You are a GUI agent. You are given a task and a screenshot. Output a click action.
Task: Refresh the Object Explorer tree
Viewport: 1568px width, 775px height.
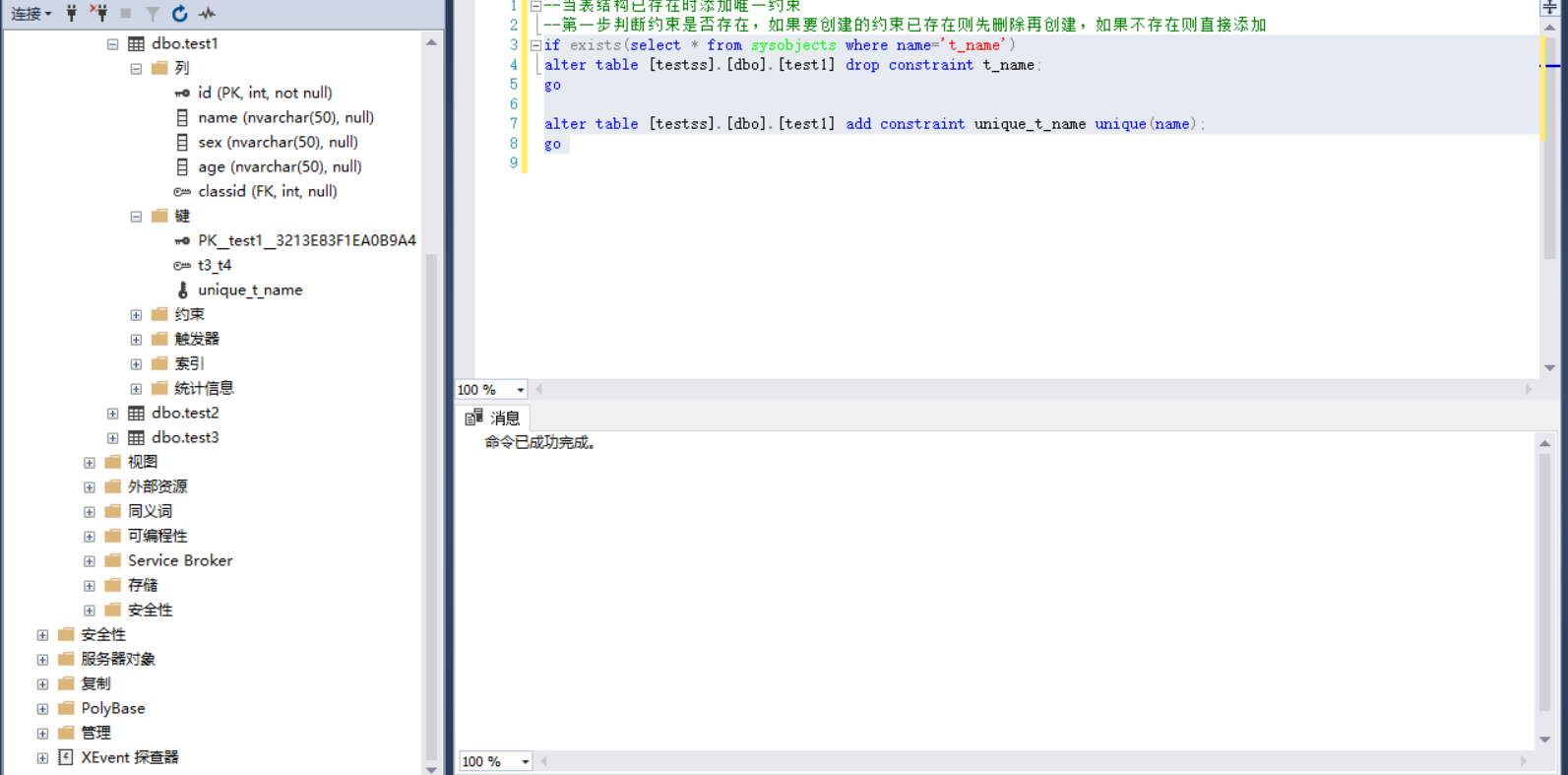(179, 13)
